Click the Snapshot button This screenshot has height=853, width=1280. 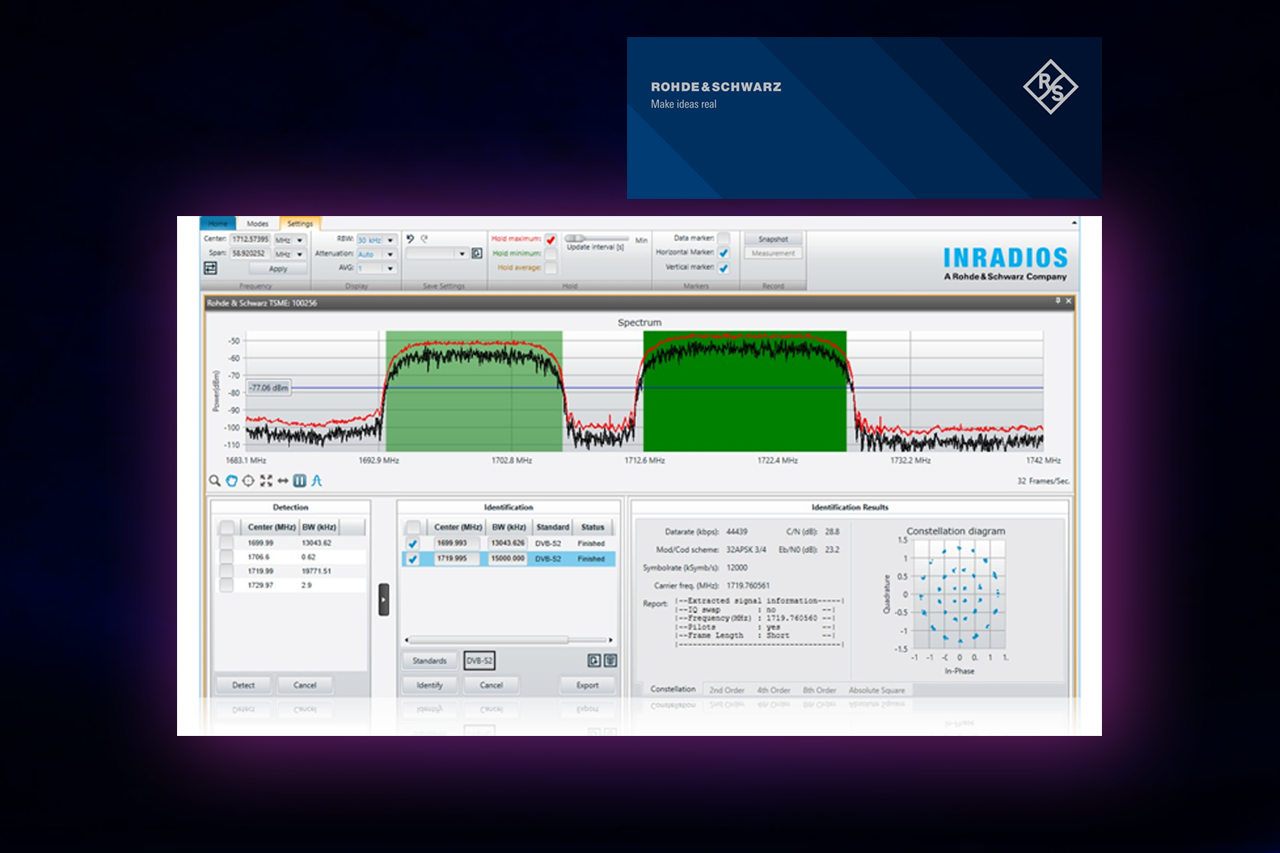click(x=773, y=239)
